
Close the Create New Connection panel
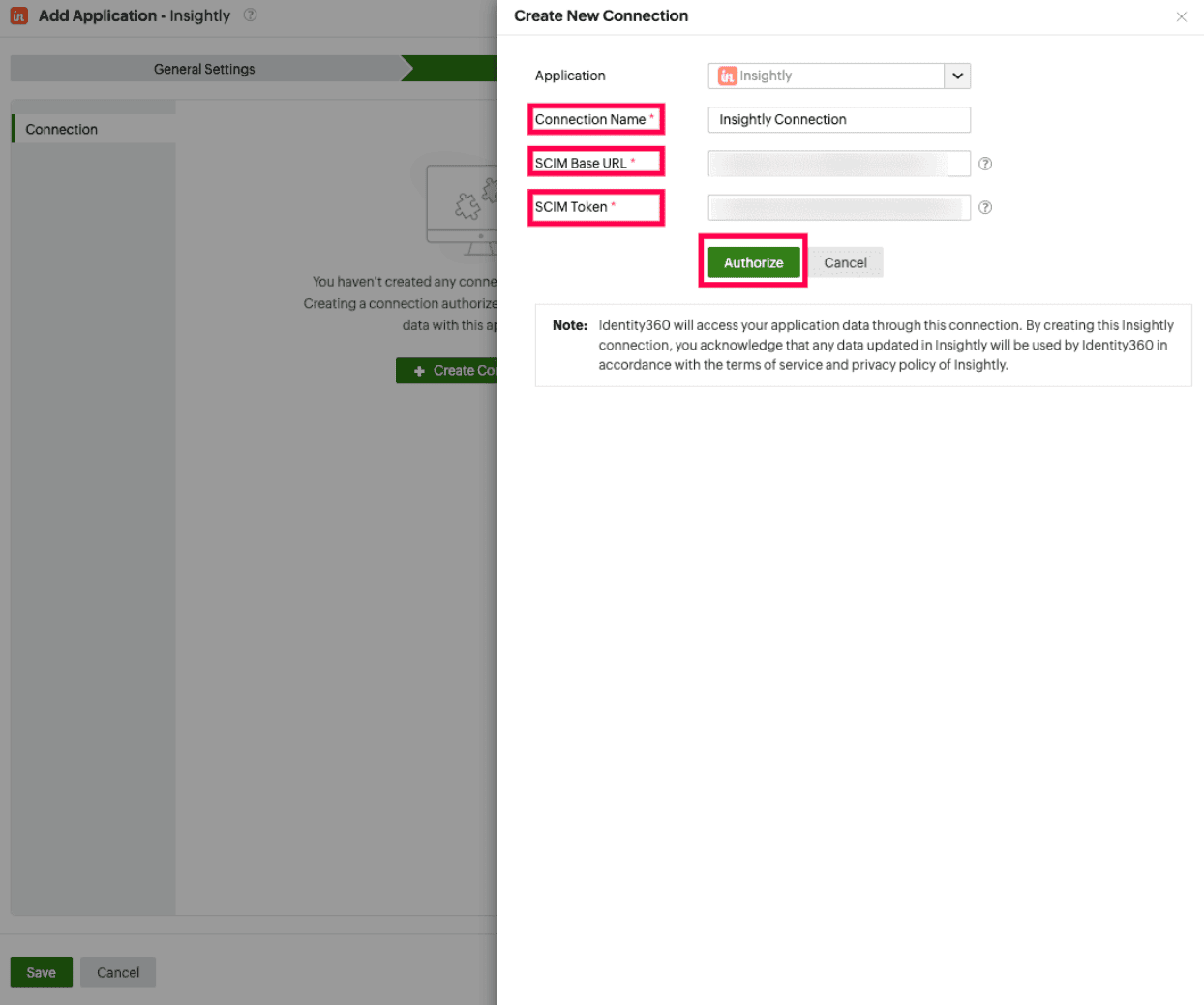1181,16
